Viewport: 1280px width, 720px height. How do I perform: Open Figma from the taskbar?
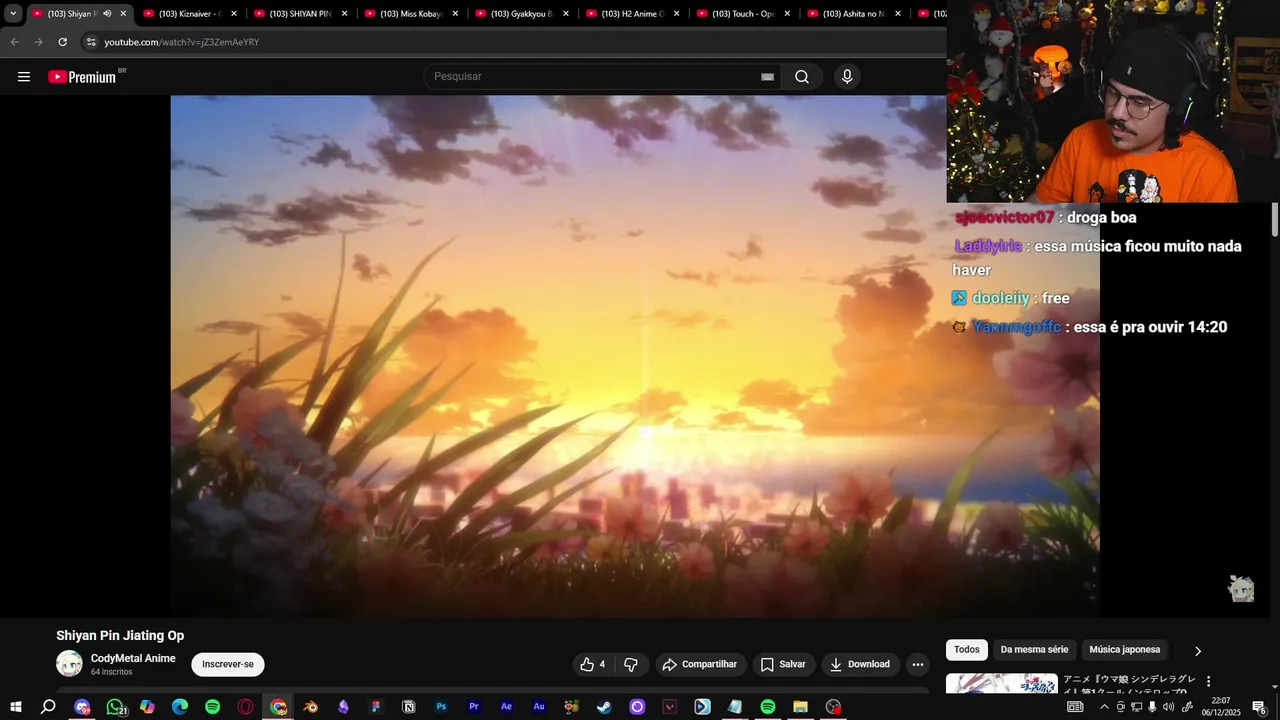(x=376, y=707)
